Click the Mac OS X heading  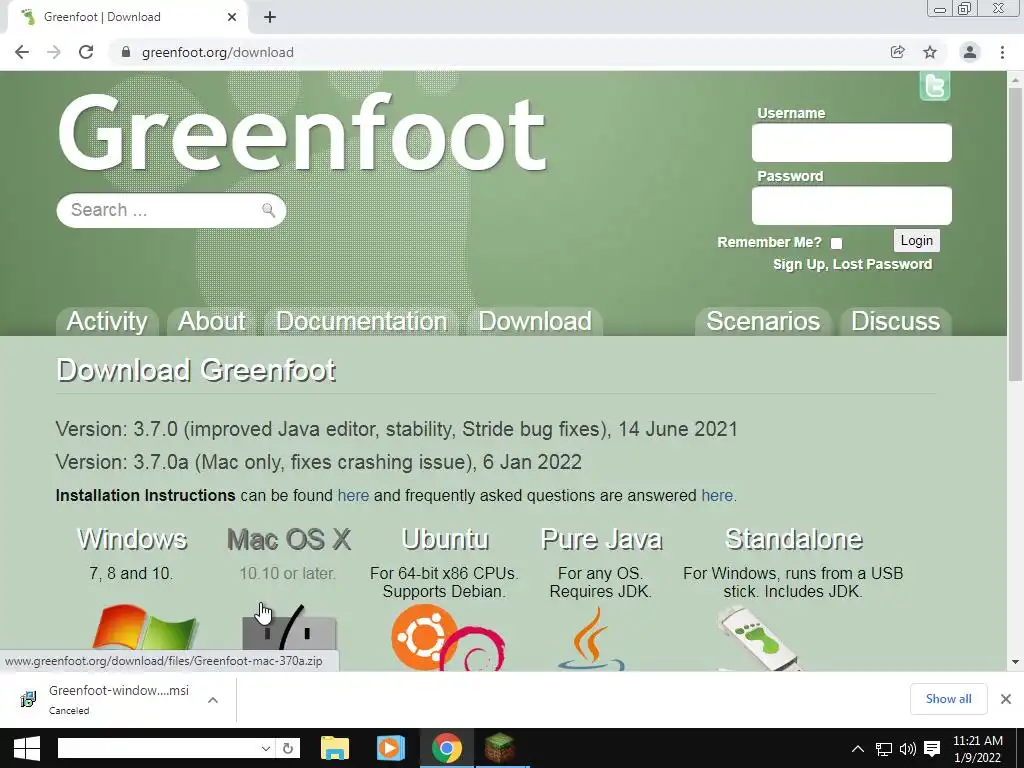[289, 539]
